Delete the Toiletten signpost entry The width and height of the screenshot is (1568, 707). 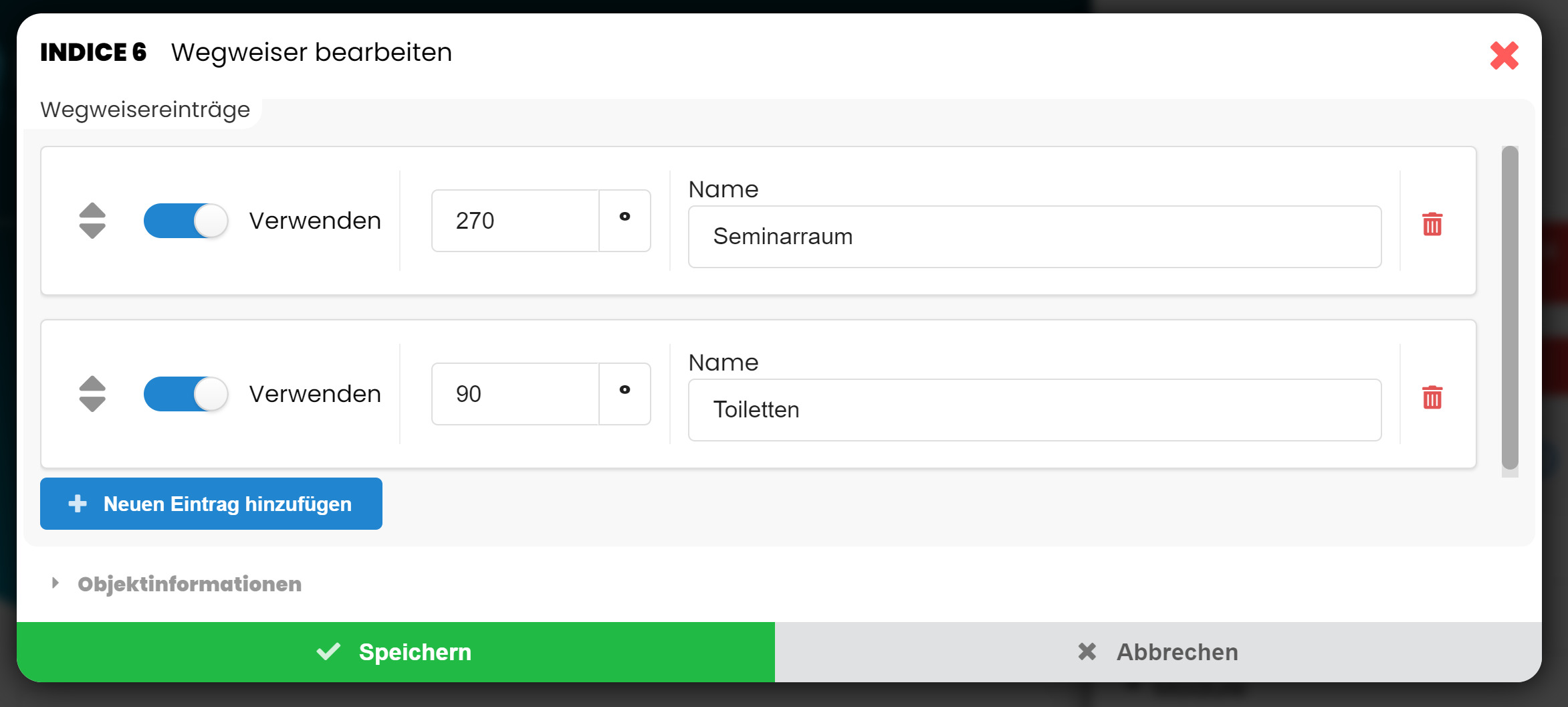[1432, 397]
